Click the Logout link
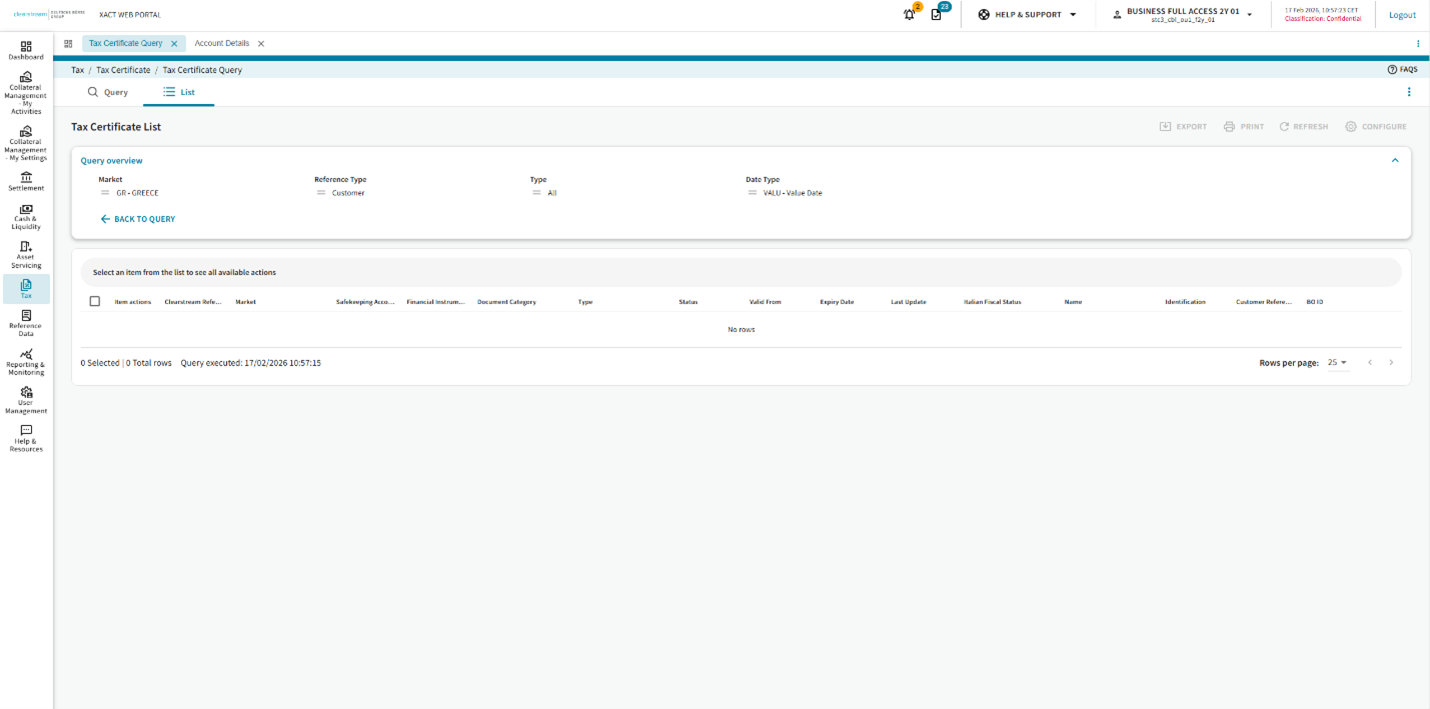Viewport: 1430px width, 709px height. (x=1402, y=15)
